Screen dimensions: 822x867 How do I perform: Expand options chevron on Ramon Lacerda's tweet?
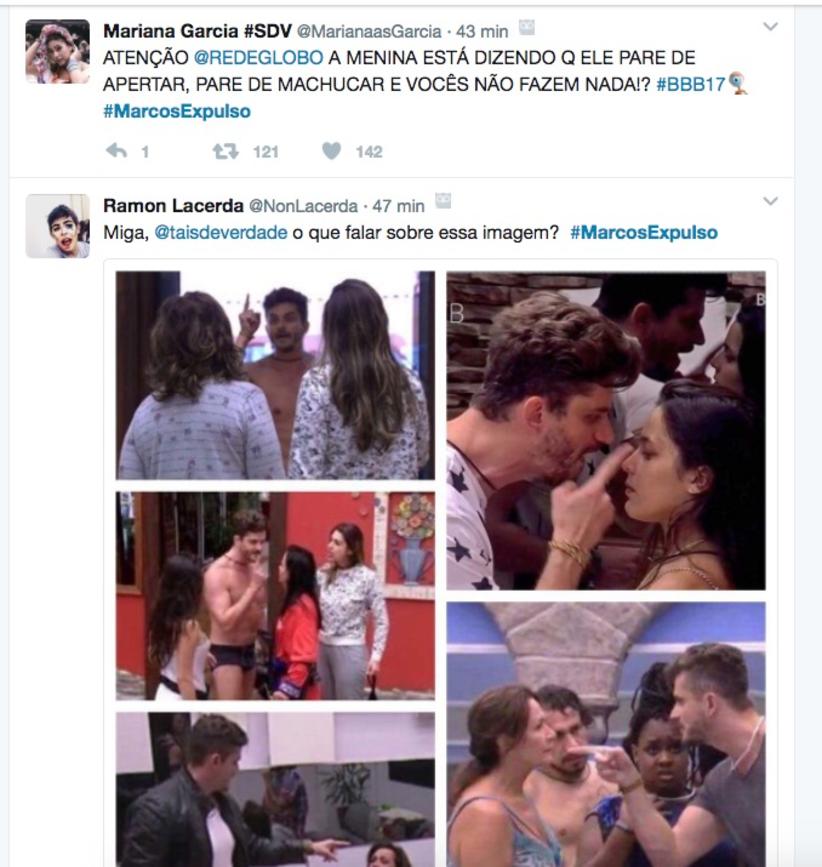[x=770, y=201]
